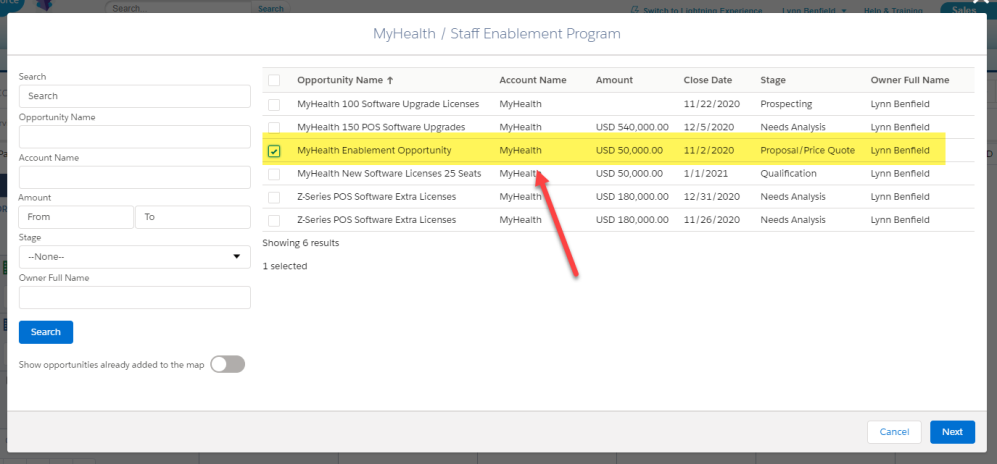Viewport: 997px width, 464px height.
Task: Click amount 'USD 540,000.00'
Action: [632, 127]
